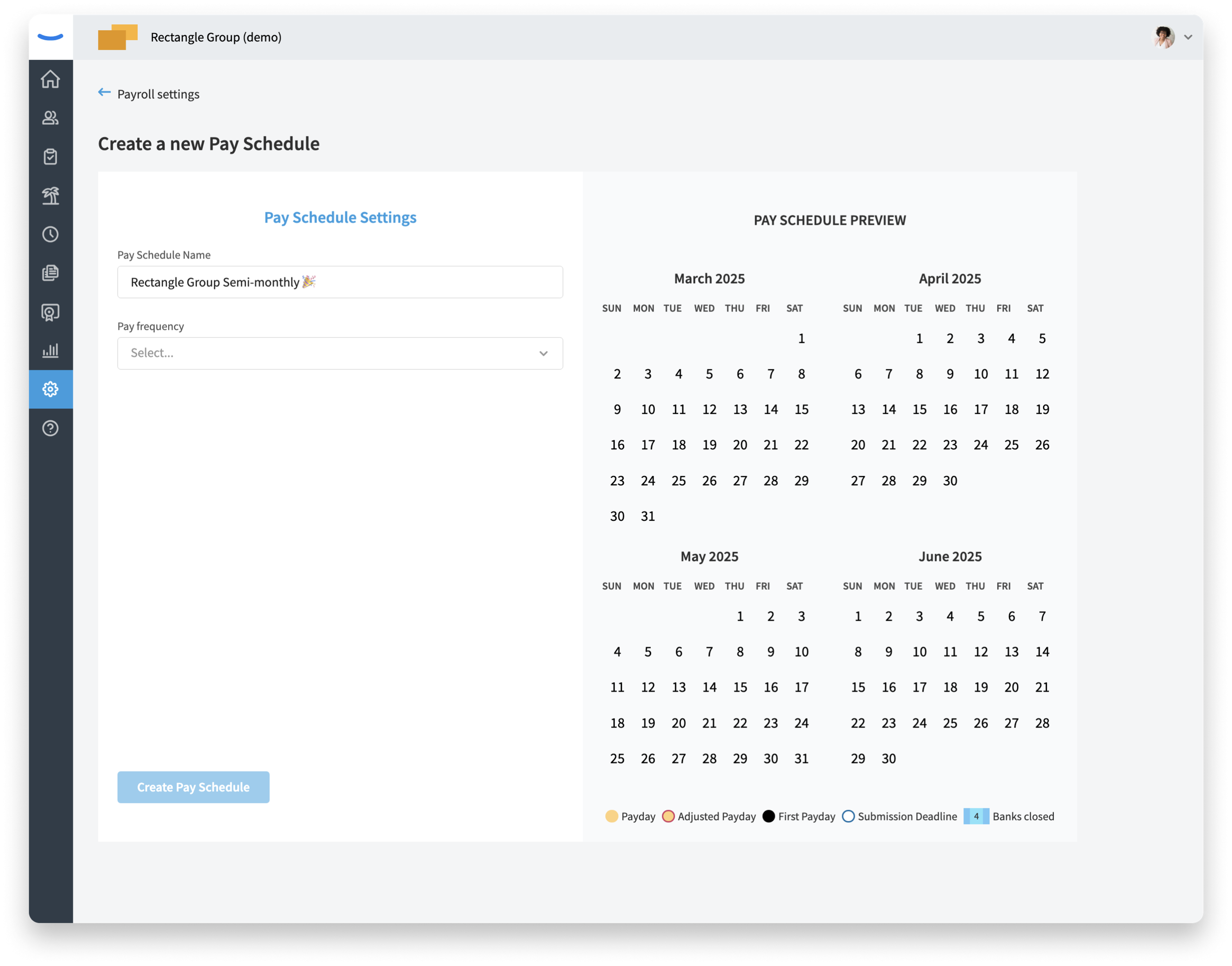Open the palm tree time-off icon
This screenshot has width=1232, height=966.
50,196
